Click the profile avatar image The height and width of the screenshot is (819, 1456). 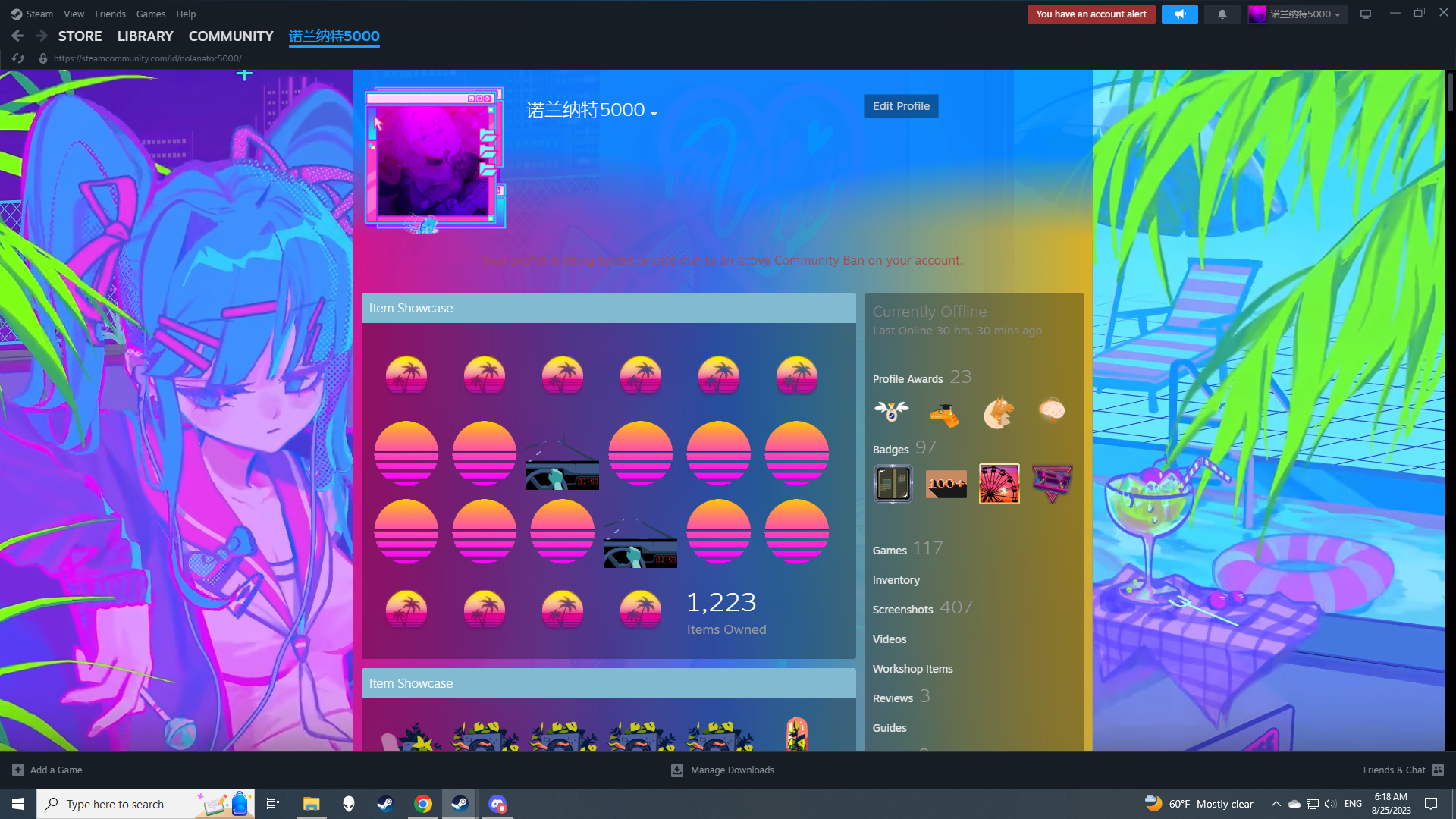pos(434,159)
